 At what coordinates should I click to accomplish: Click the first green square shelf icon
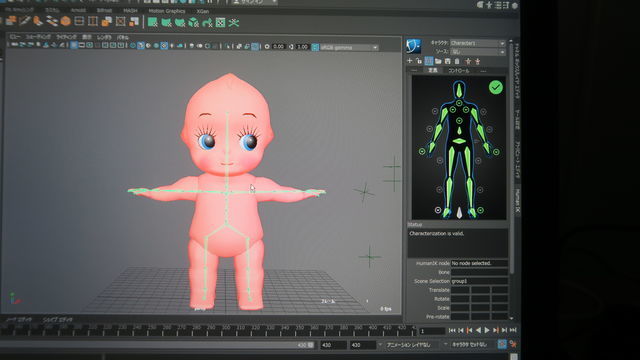[153, 22]
